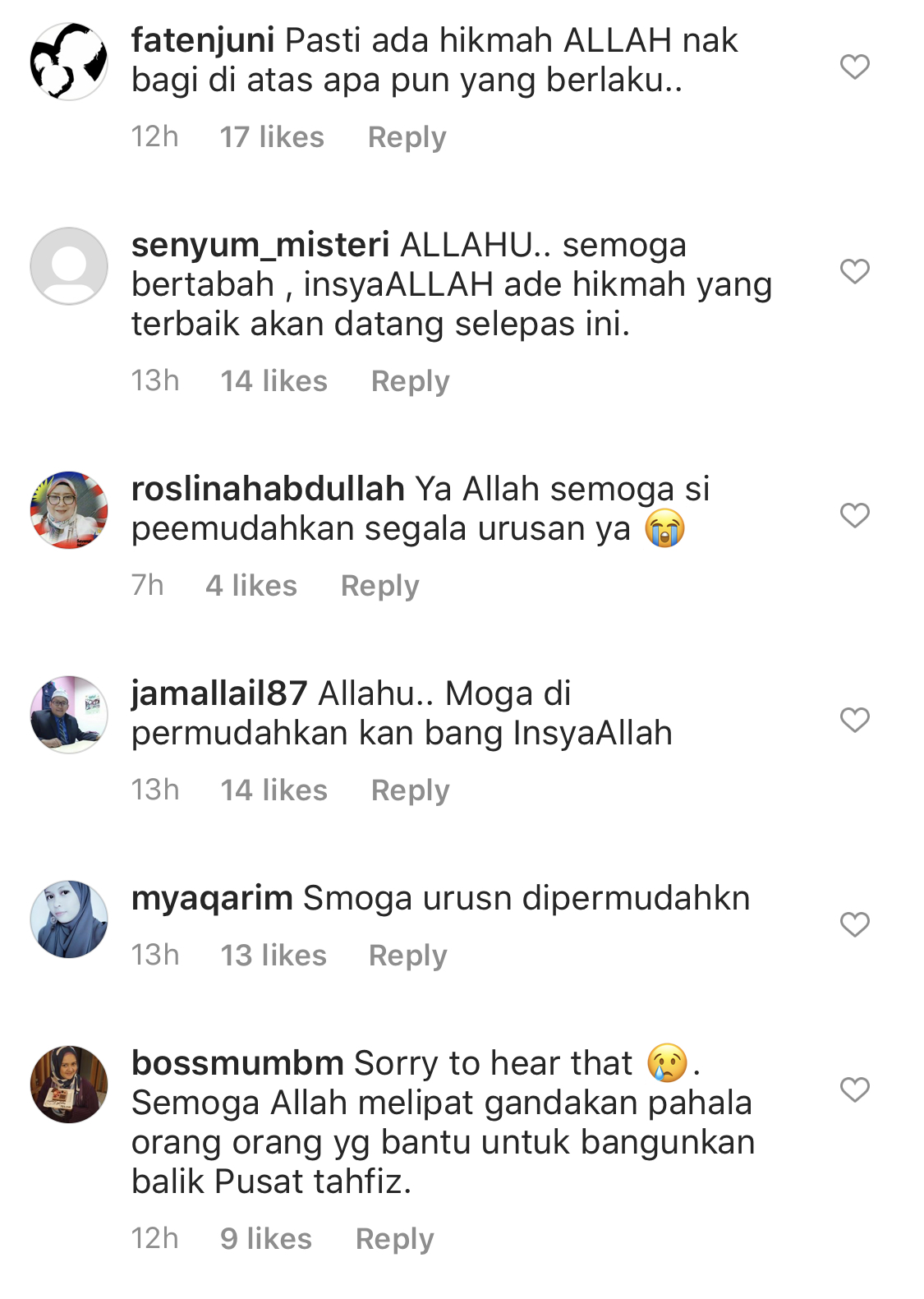Tap the heart on senyum_misteri's comment
This screenshot has width=924, height=1299.
click(854, 271)
